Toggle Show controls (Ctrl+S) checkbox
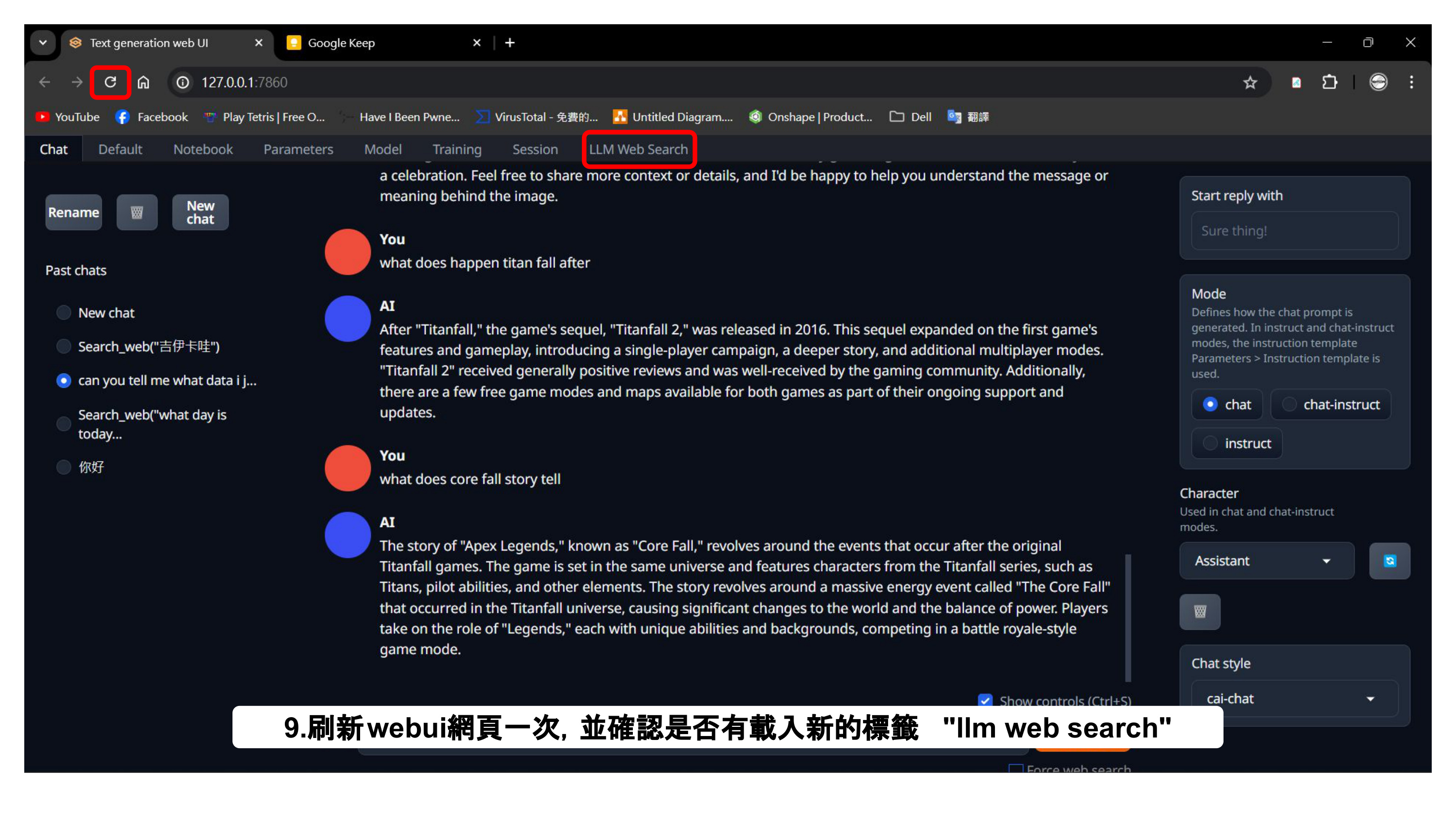The height and width of the screenshot is (819, 1456). 985,701
